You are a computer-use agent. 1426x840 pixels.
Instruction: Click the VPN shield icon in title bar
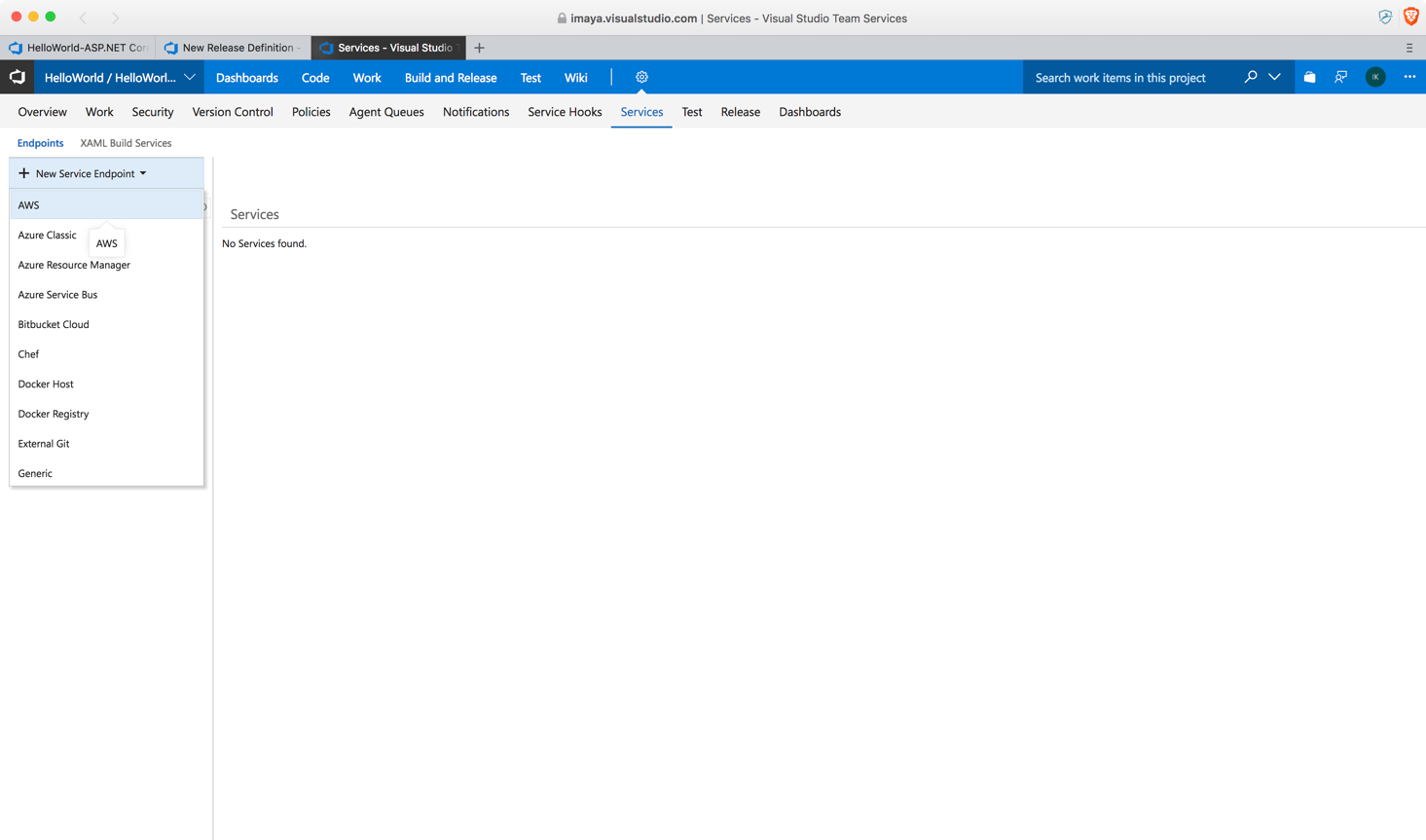point(1385,18)
